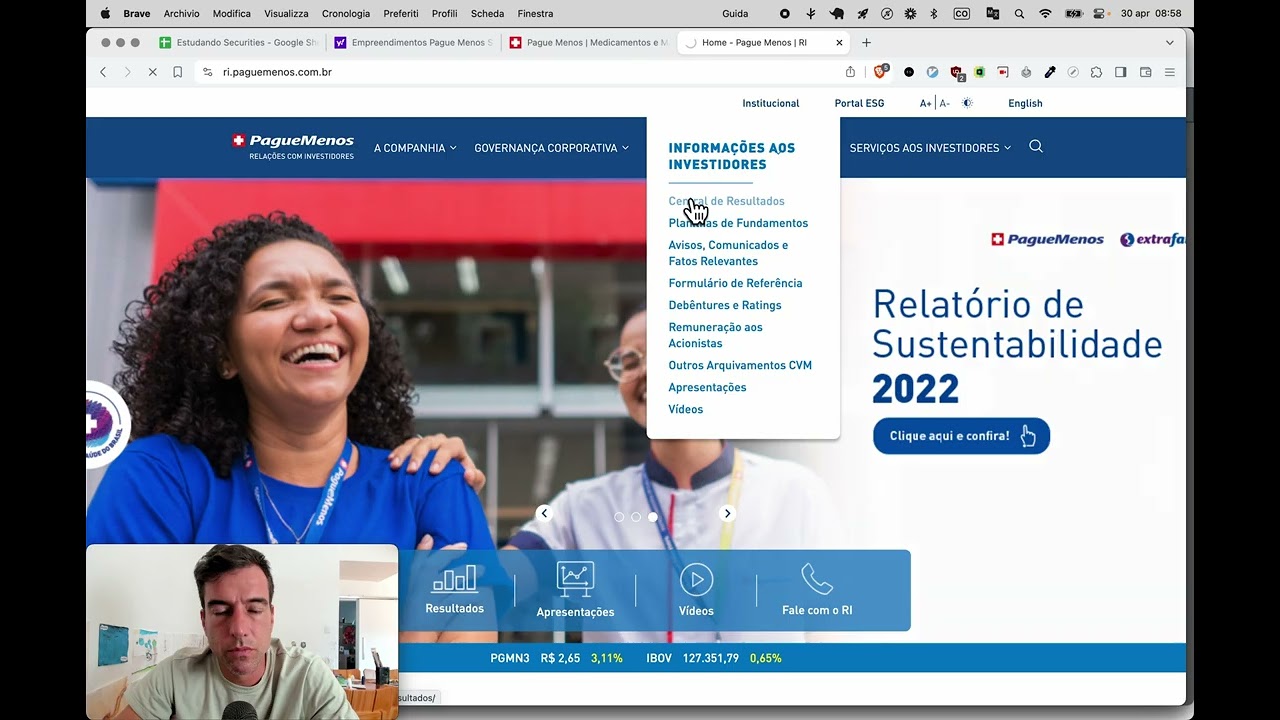Click the PGMN3 R$ 2,65 stock ticker
This screenshot has height=720, width=1280.
(556, 658)
